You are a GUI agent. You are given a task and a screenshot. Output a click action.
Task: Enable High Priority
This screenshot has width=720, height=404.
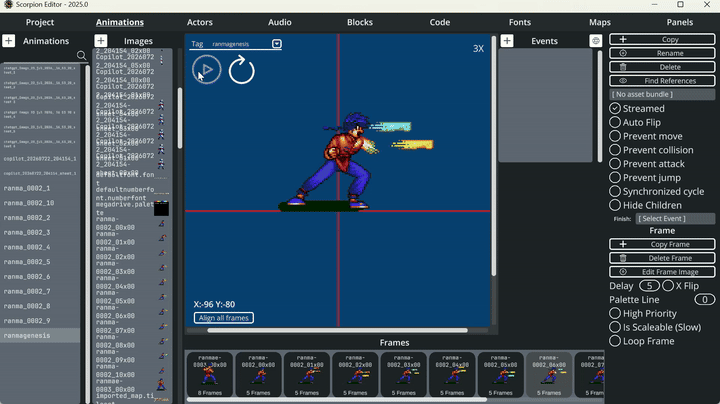tap(615, 313)
